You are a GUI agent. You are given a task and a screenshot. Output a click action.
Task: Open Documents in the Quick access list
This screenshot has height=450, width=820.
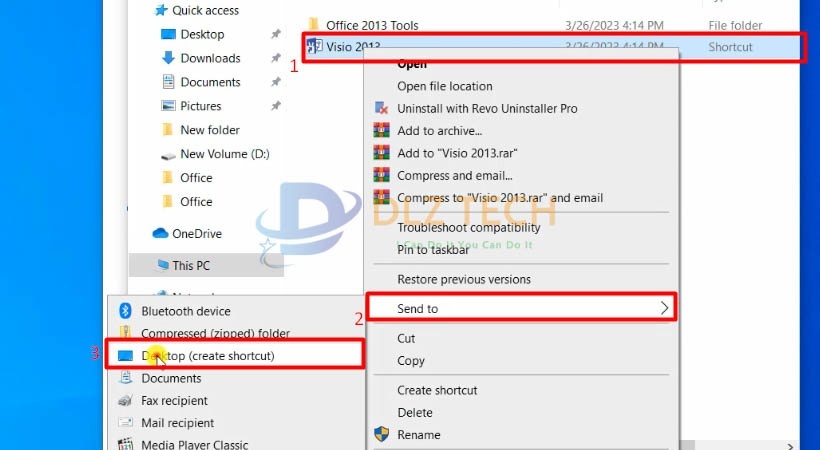[x=210, y=82]
